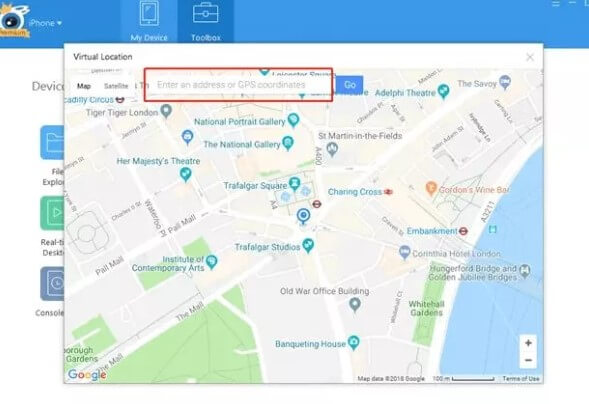This screenshot has height=404, width=589.
Task: Select Trafalgar Studios marker
Action: click(308, 246)
